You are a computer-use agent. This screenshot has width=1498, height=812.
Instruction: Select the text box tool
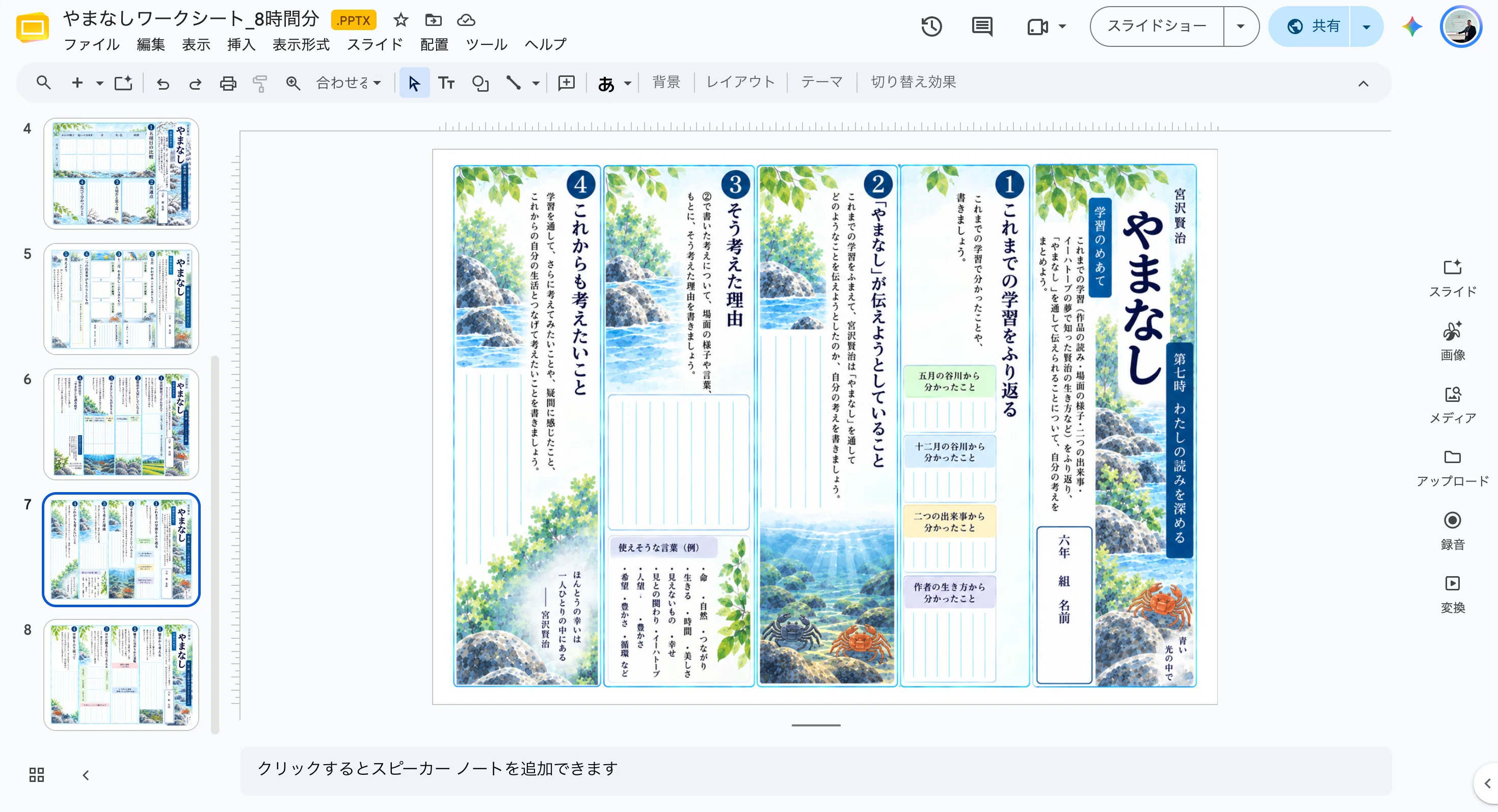click(446, 83)
